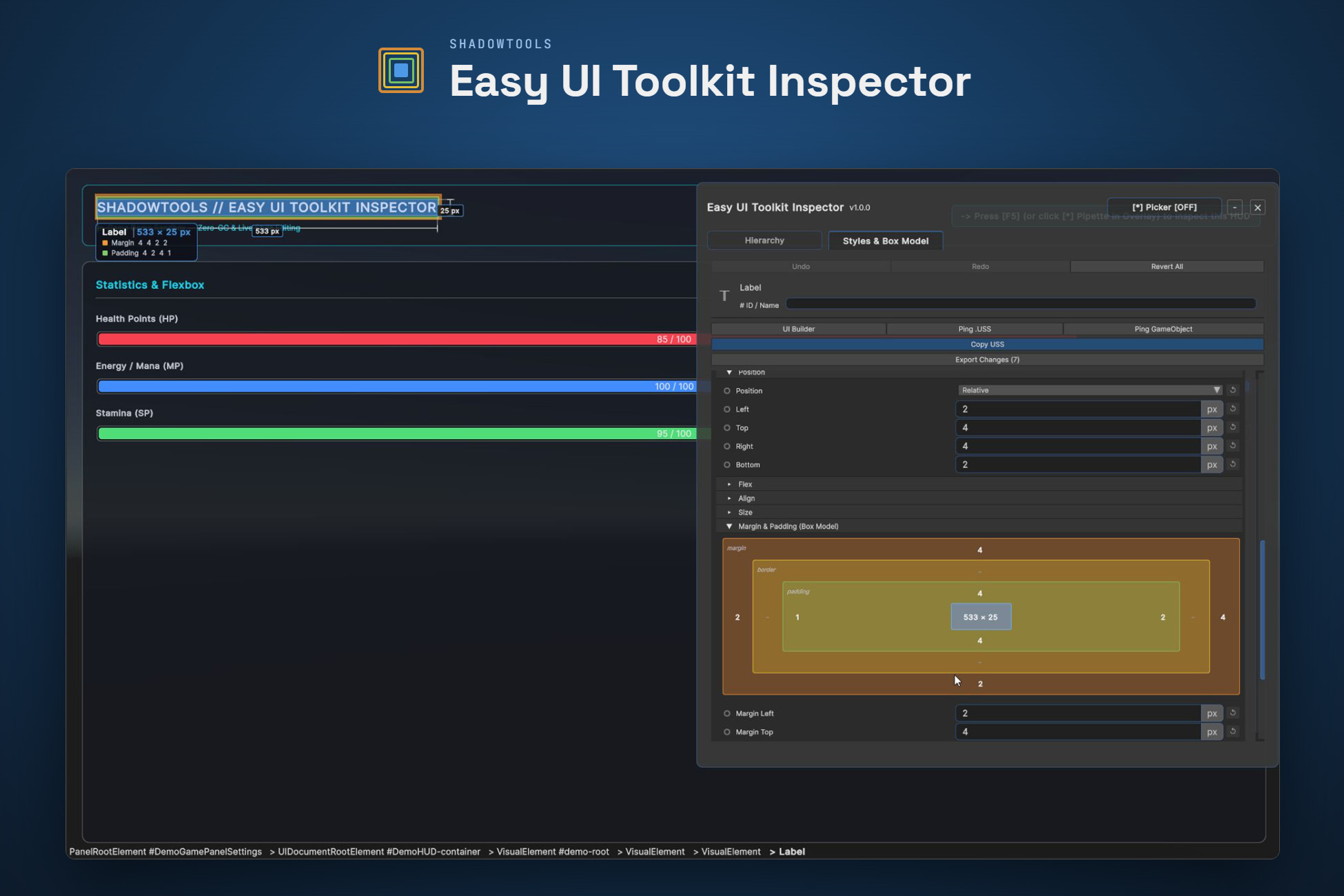Toggle the Margin Top override circle
The height and width of the screenshot is (896, 1344).
pos(726,732)
